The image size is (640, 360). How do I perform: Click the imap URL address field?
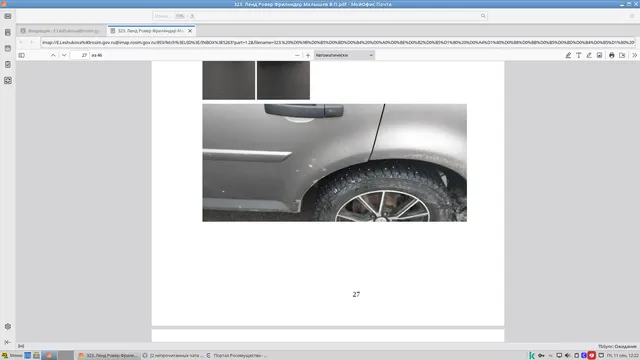pos(338,42)
